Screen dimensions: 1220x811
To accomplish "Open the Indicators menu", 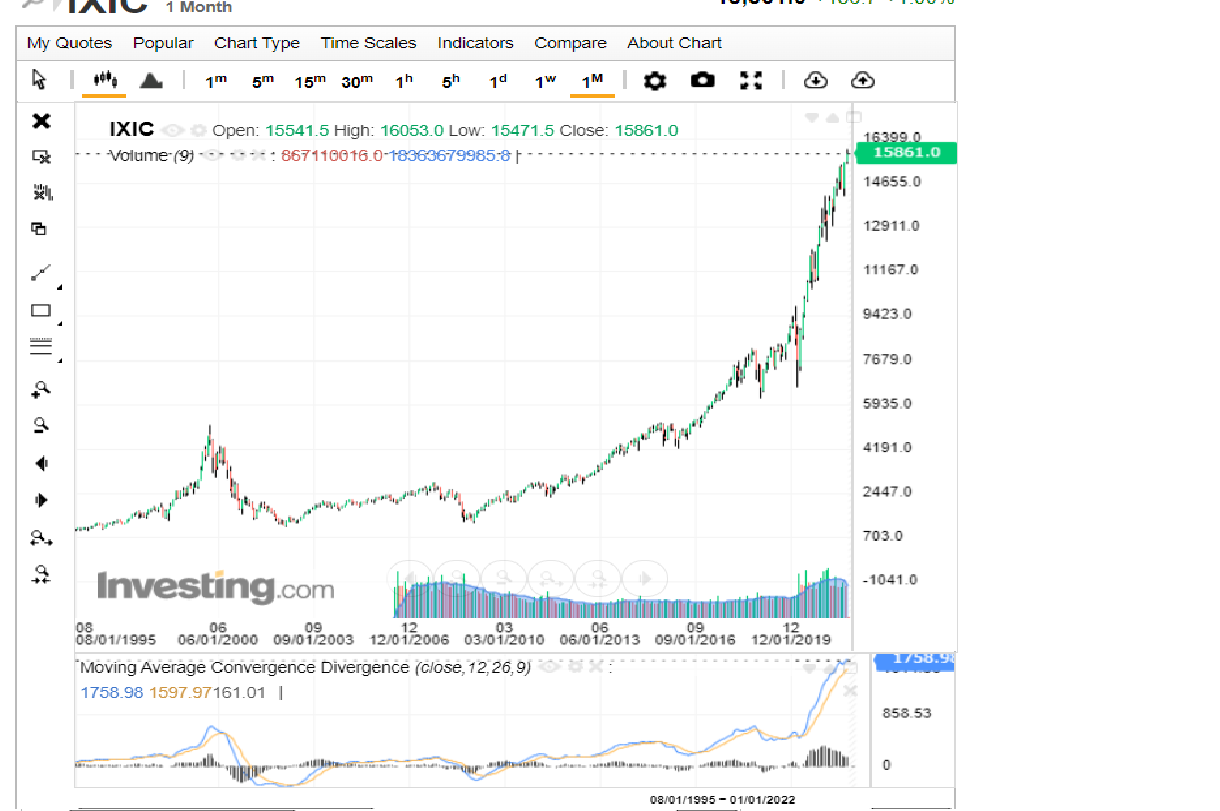I will pyautogui.click(x=475, y=43).
